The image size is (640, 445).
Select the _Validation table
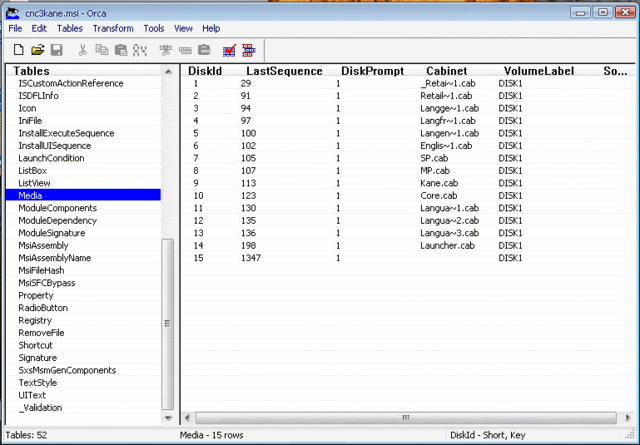pyautogui.click(x=40, y=407)
